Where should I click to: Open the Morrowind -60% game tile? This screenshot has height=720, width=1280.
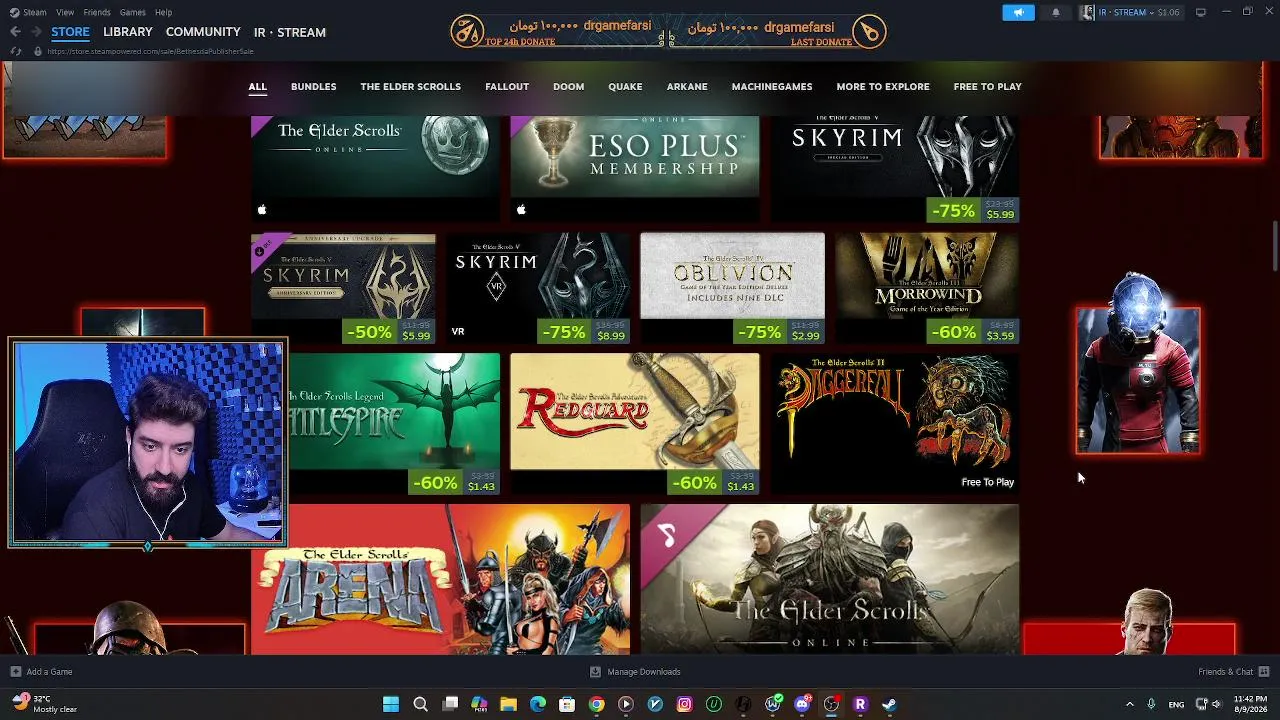(927, 289)
